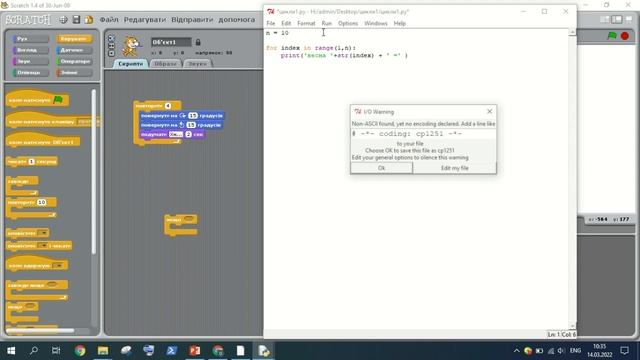Select the top rotation style button beside the cat
Image resolution: width=640 pixels, height=360 pixels.
pos(111,38)
